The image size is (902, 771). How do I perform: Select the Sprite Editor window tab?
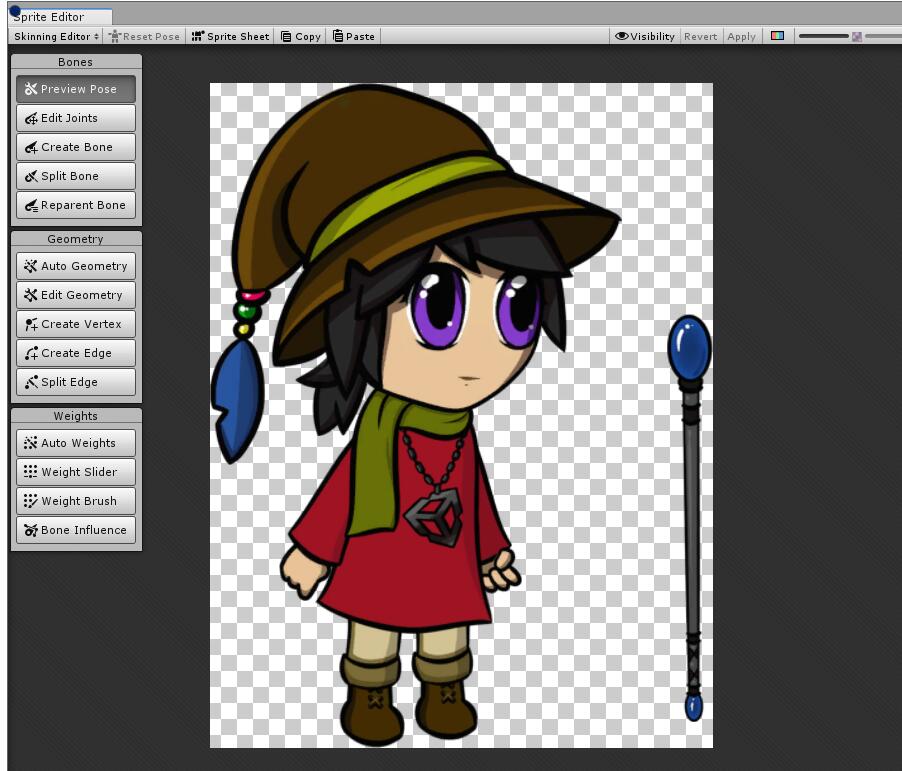point(60,17)
